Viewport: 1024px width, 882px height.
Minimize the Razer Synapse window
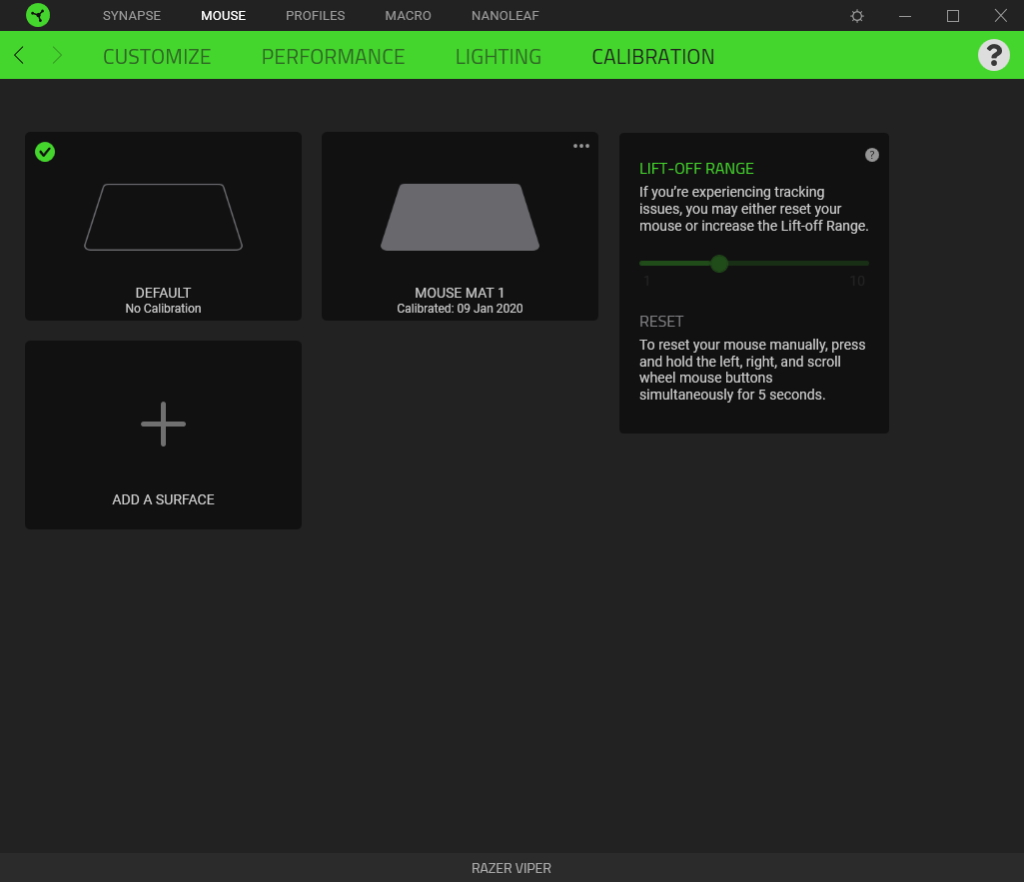tap(905, 16)
